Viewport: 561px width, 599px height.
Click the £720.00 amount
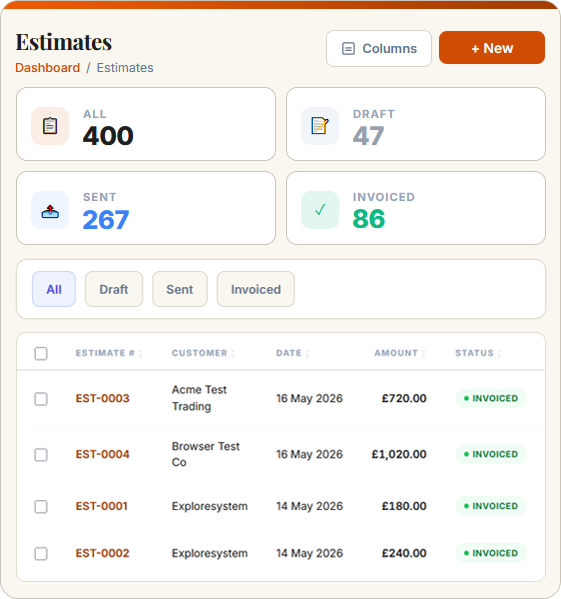[404, 398]
